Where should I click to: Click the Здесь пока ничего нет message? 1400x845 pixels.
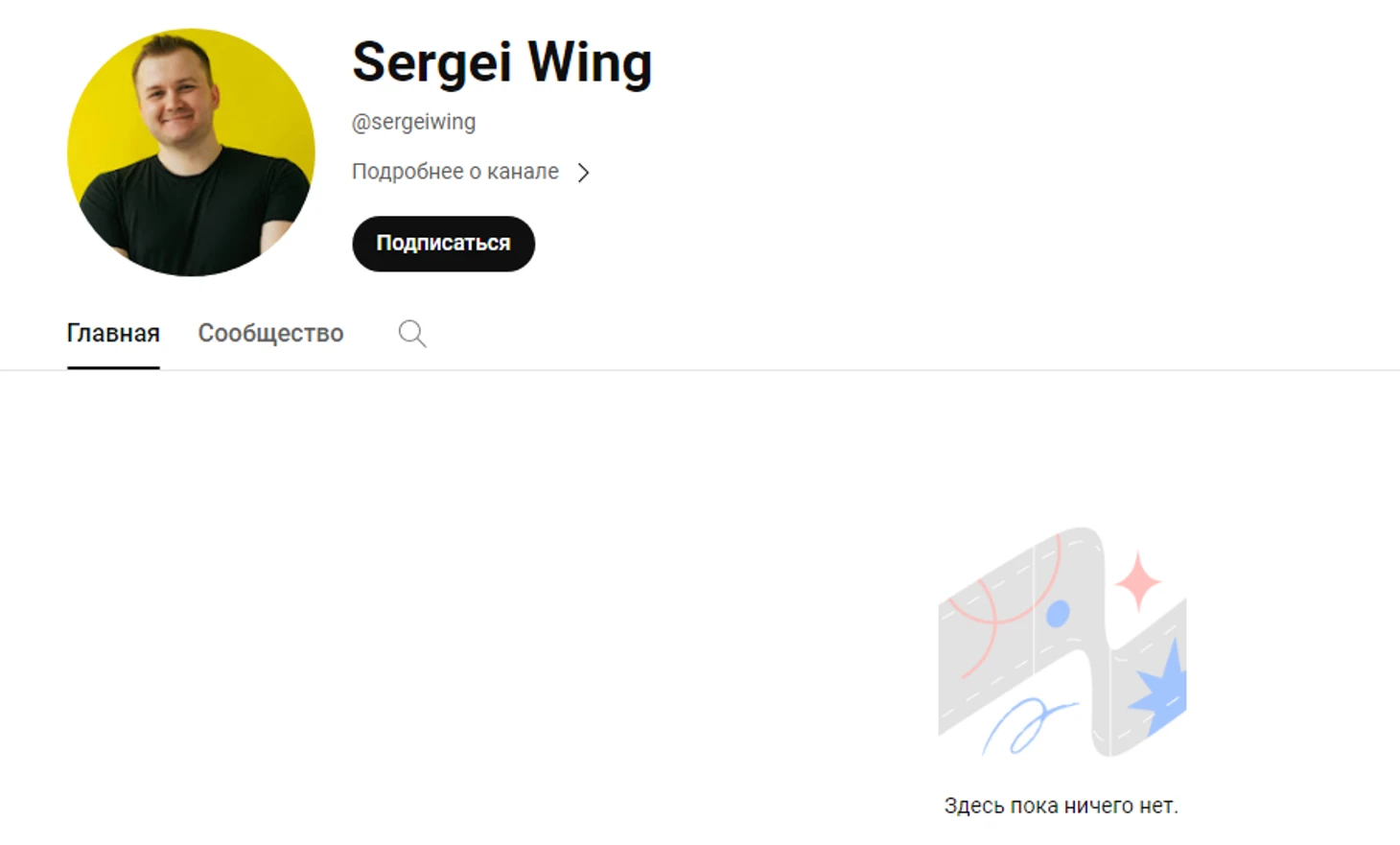point(1061,806)
